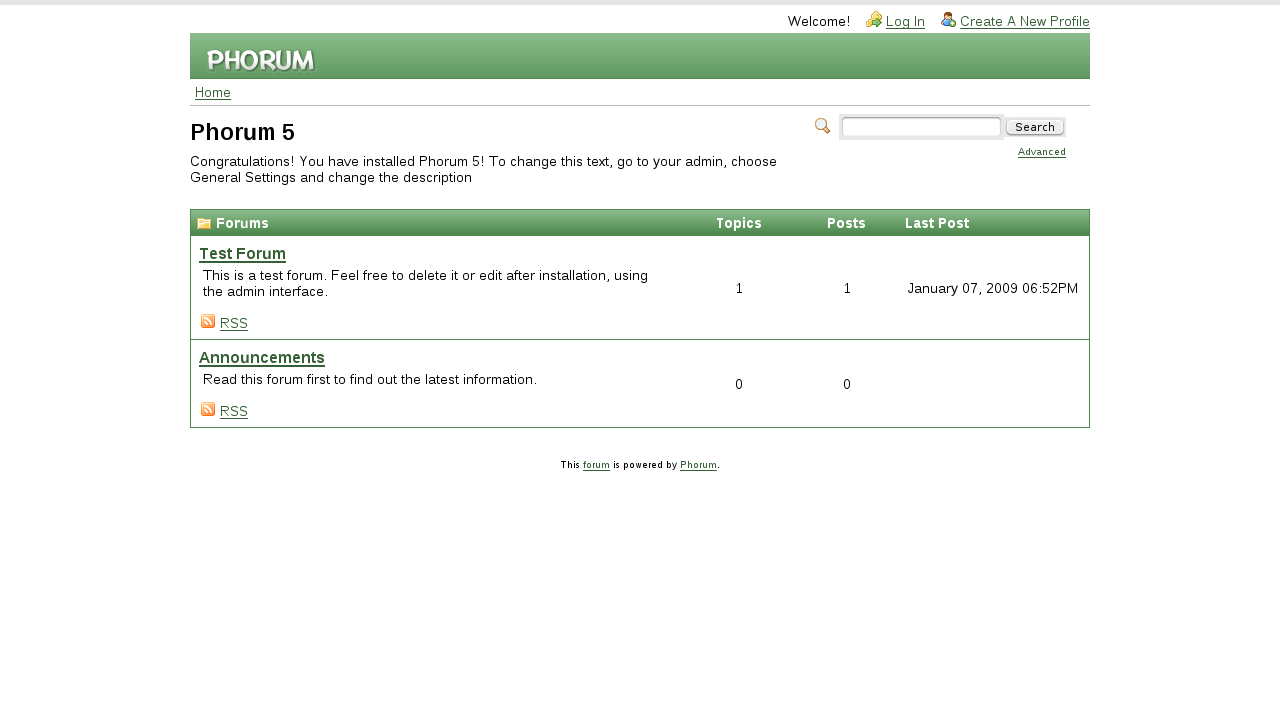
Task: Click the magnifying glass search icon
Action: tap(823, 126)
